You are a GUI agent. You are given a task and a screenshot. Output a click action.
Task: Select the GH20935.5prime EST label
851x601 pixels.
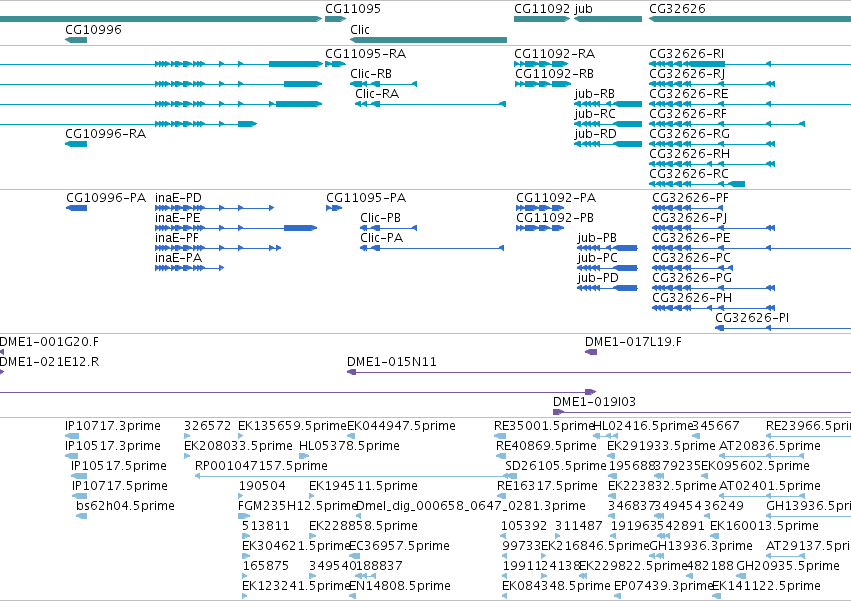click(x=788, y=566)
